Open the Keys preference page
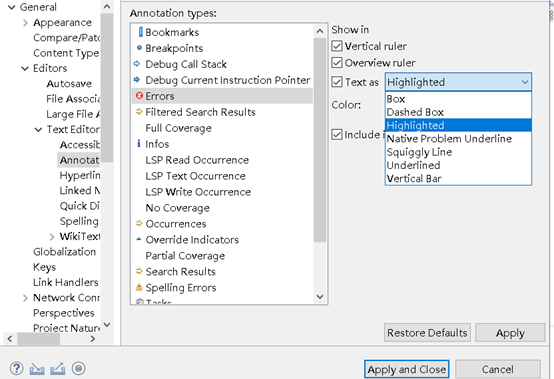This screenshot has height=379, width=554. (44, 267)
